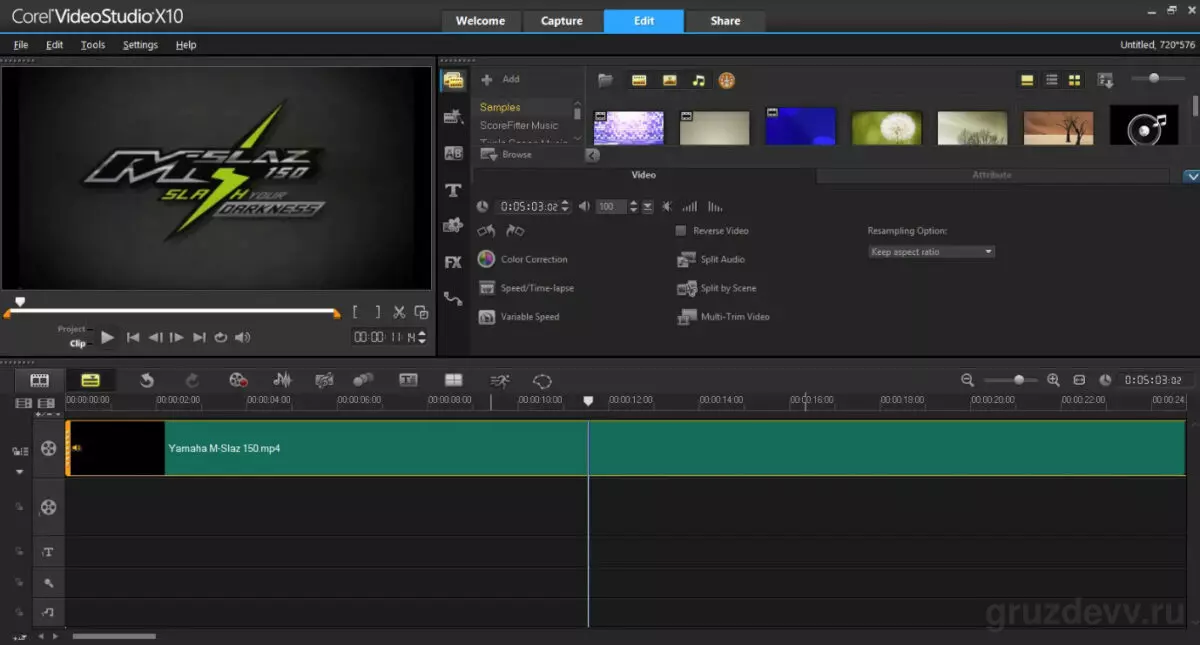
Task: Switch library to thumbnail view
Action: point(1074,80)
